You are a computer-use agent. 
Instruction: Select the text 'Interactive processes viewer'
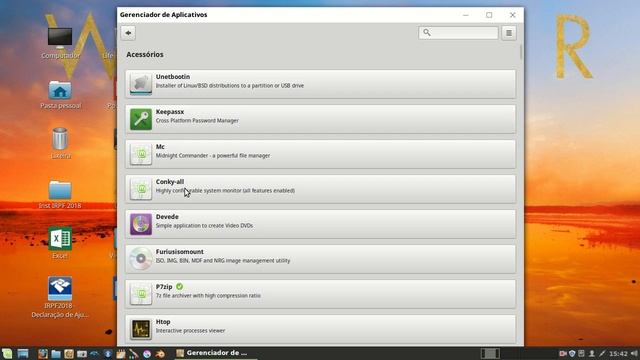(x=190, y=331)
